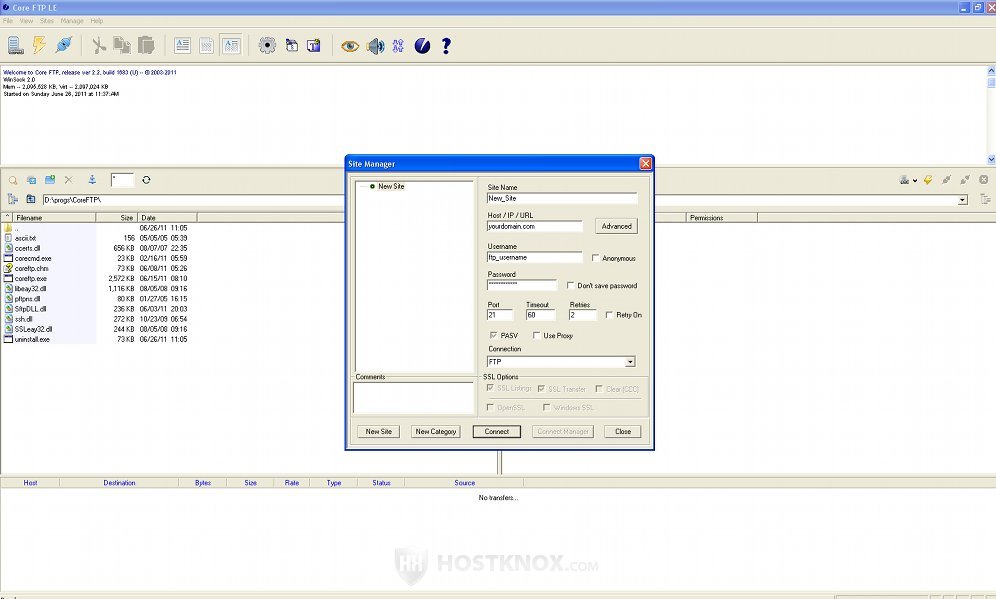Click the Close button in Site Manager
The height and width of the screenshot is (599, 996).
pos(622,431)
